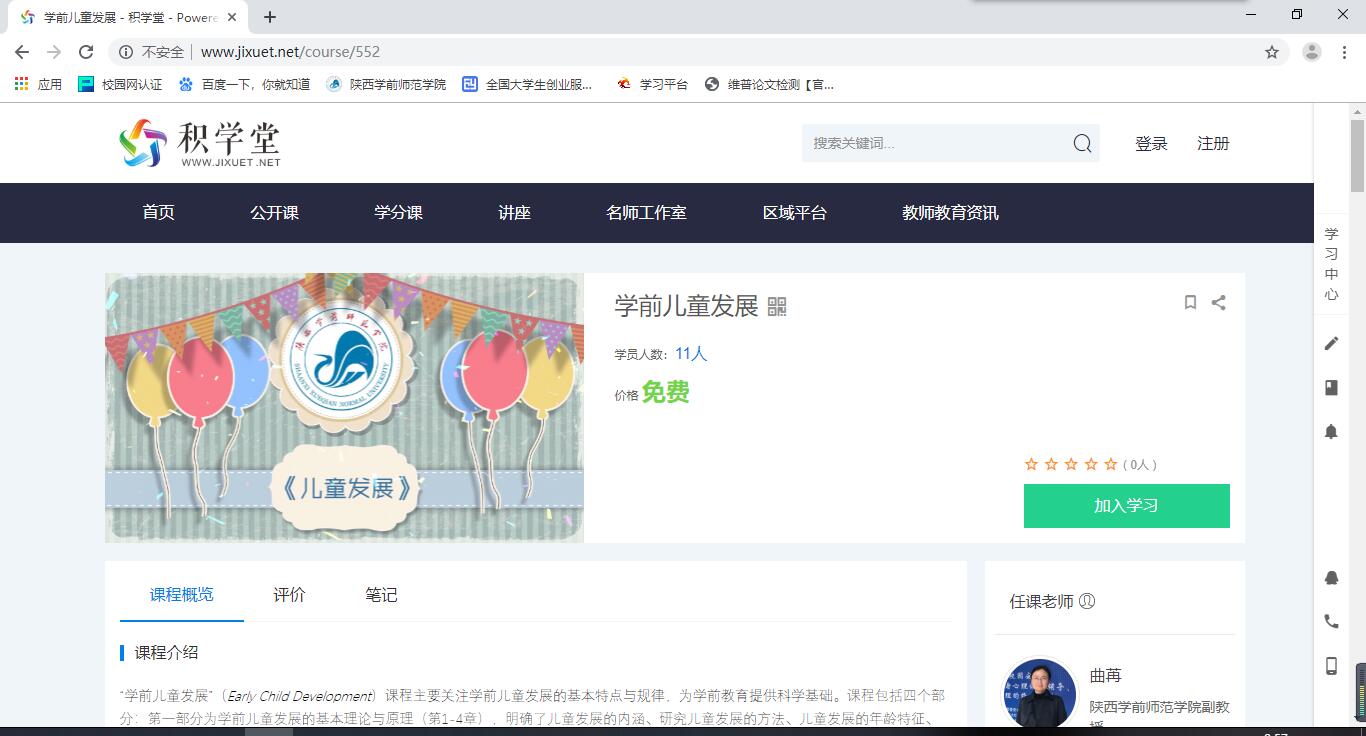Open the Chrome three-dot menu
Viewport: 1366px width, 736px height.
1344,52
